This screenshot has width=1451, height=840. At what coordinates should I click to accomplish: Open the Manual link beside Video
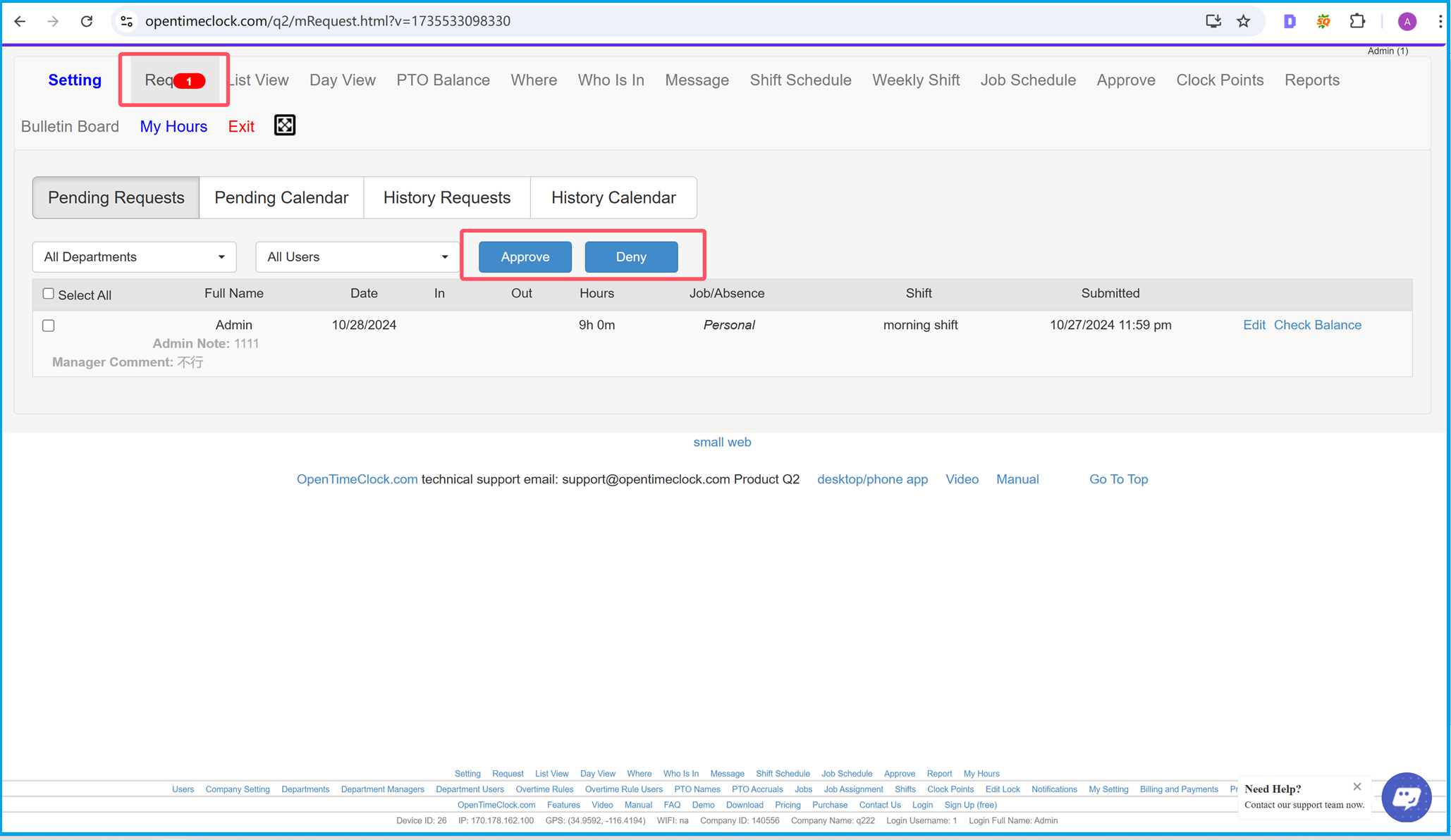1017,479
